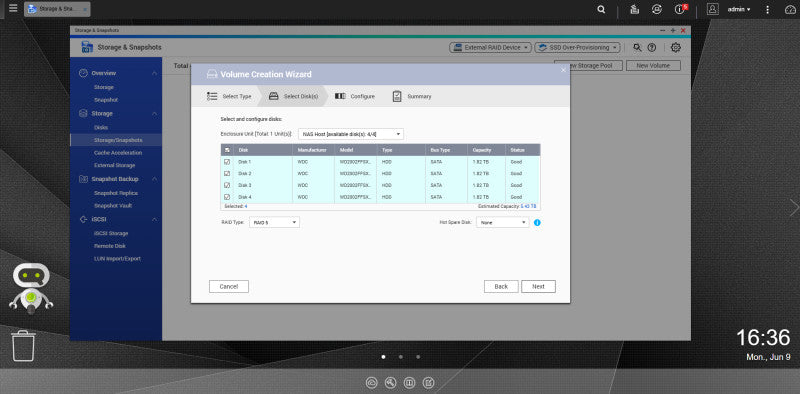The height and width of the screenshot is (394, 800).
Task: Click the utility wrench icon in bottom dock
Action: (x=390, y=382)
